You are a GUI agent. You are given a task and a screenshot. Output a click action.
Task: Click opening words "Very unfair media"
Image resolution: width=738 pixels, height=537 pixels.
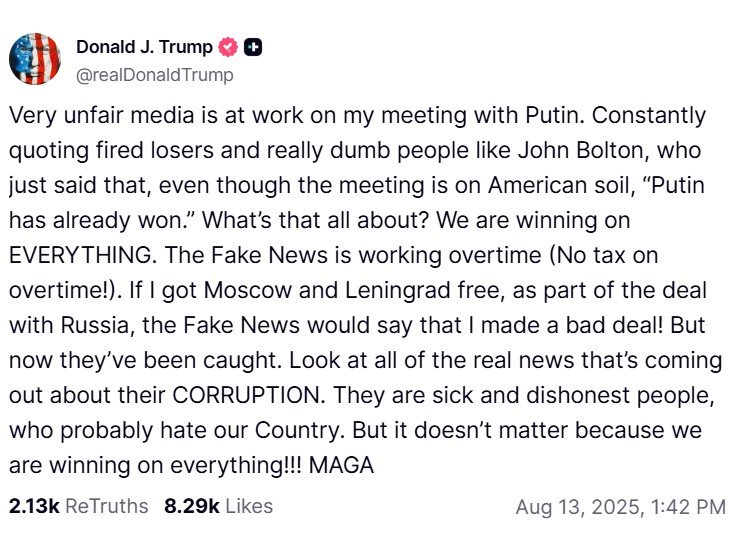pos(88,115)
